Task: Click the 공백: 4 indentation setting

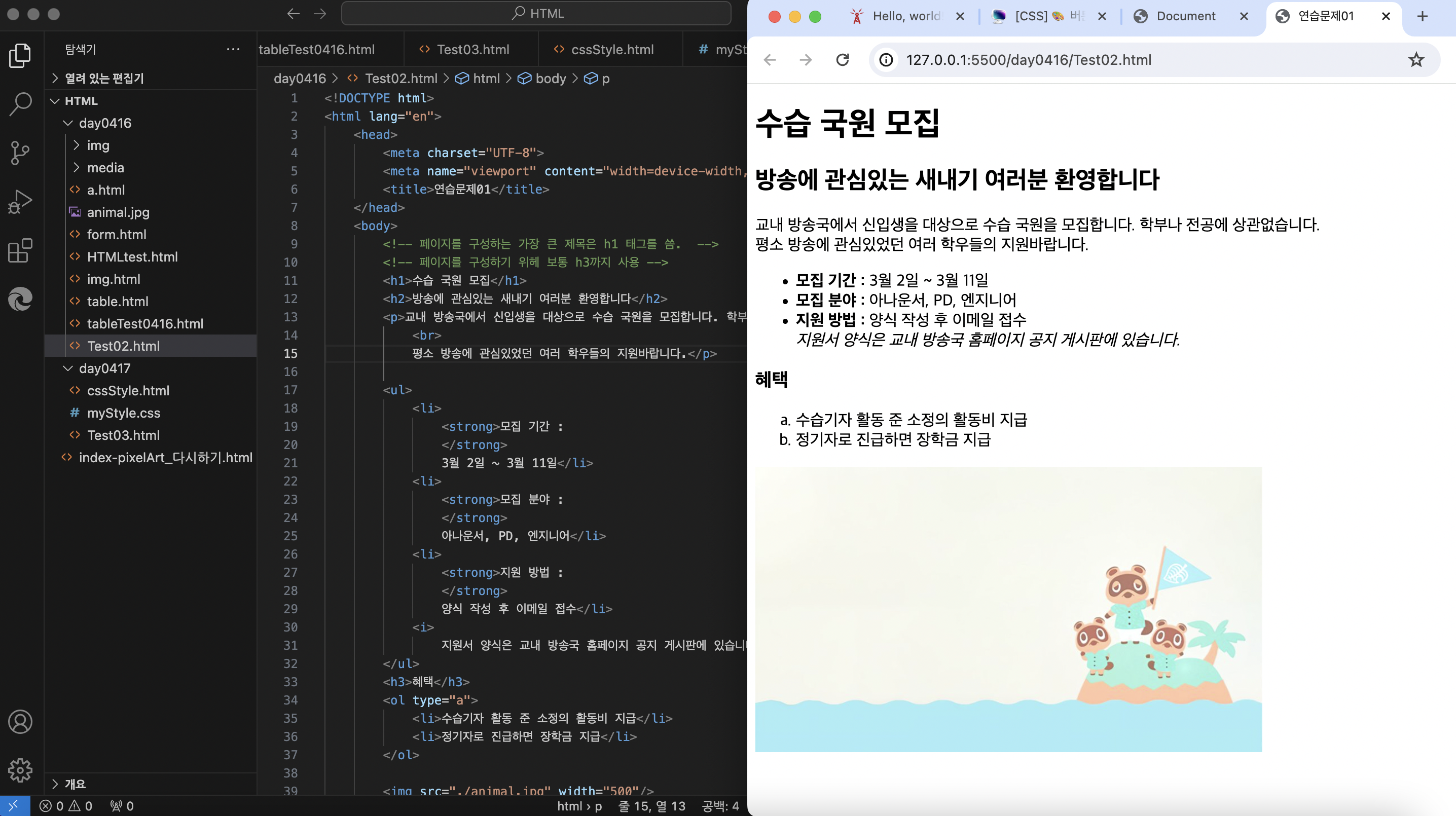Action: click(719, 806)
